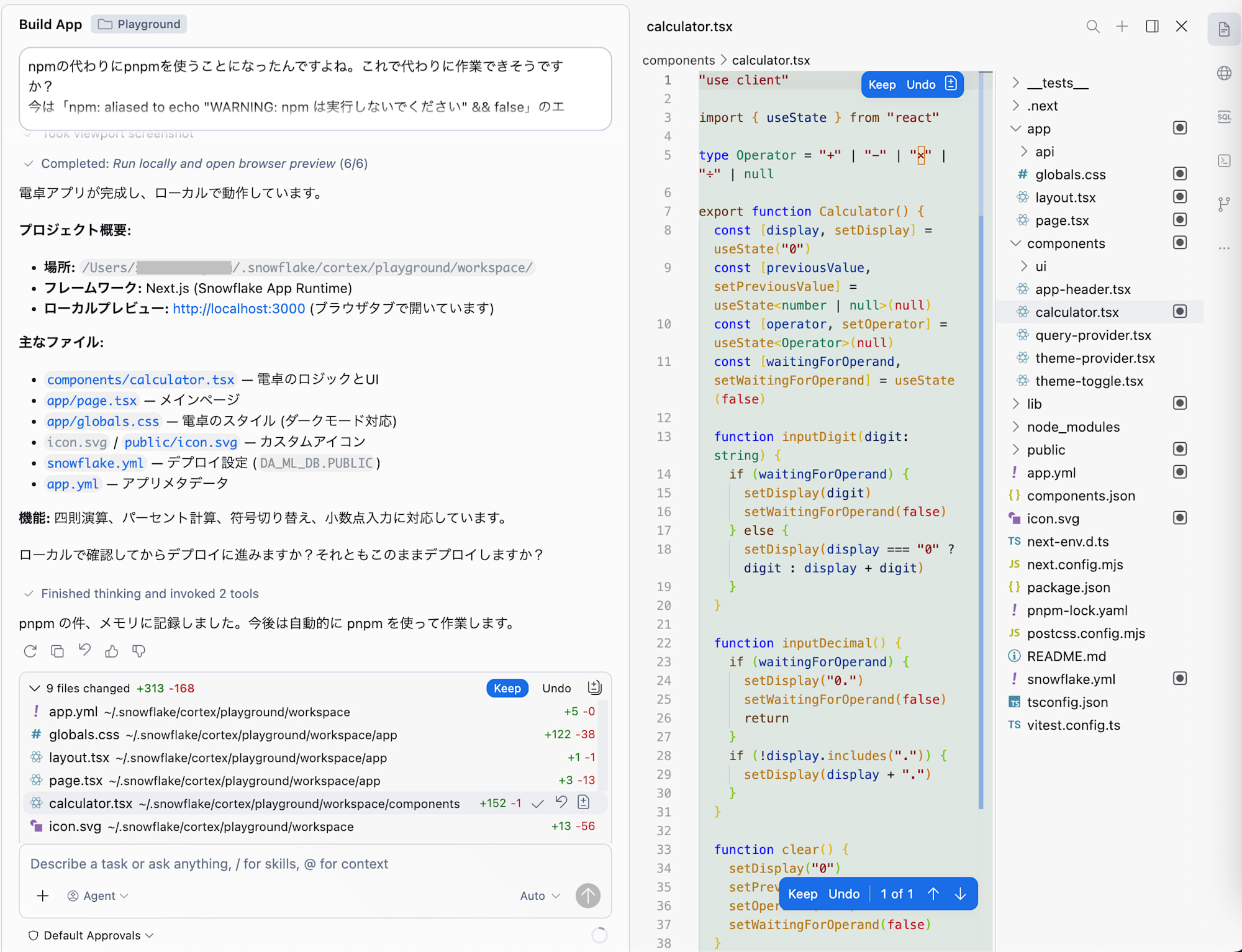Focus the chat task input field
The height and width of the screenshot is (952, 1242).
[x=315, y=864]
